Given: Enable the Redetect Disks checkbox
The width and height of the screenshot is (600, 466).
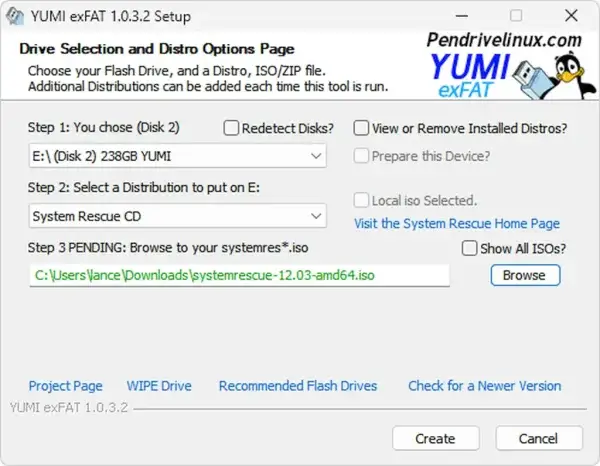Looking at the screenshot, I should pyautogui.click(x=232, y=128).
